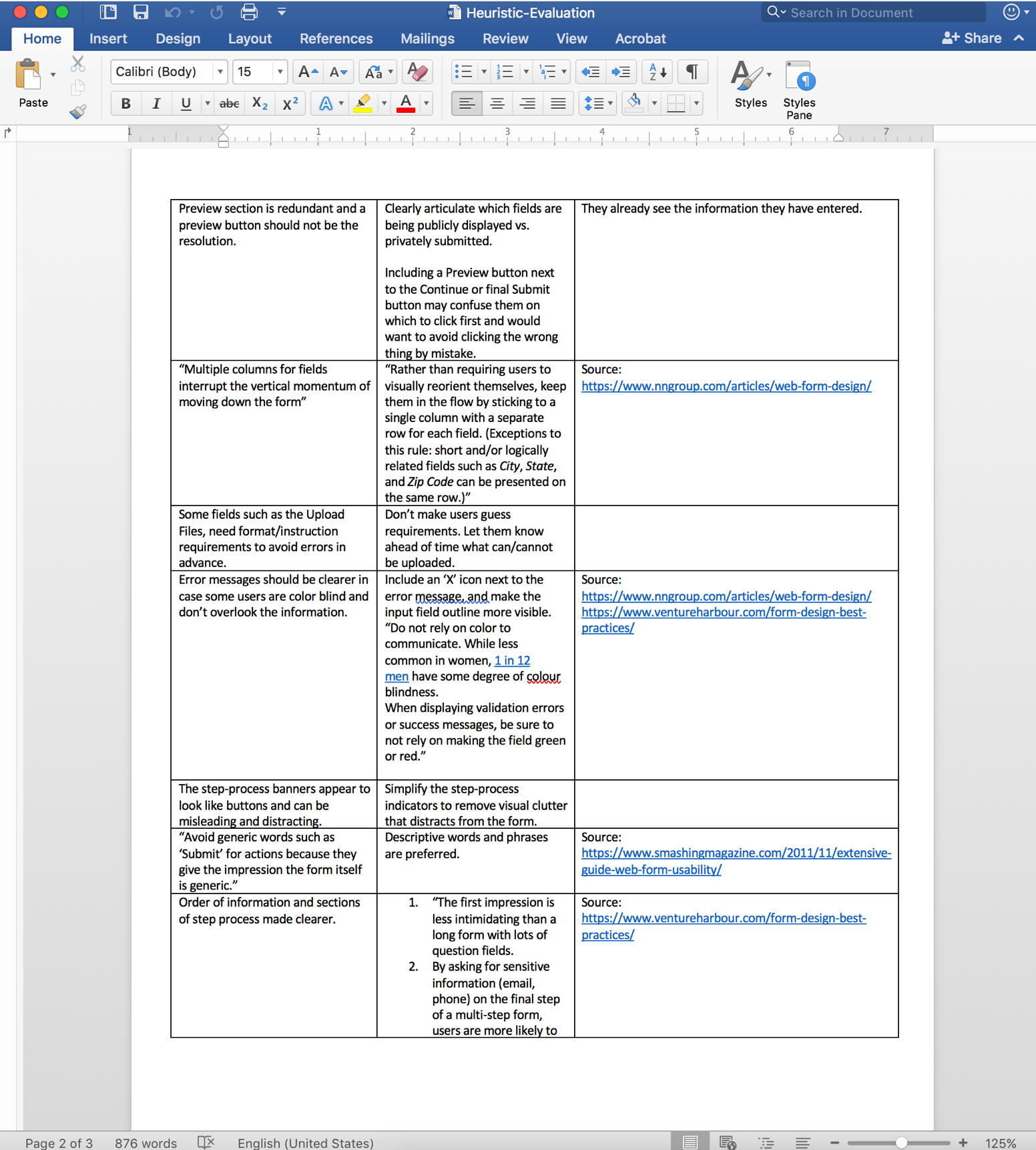Justify the paragraph text

pos(558,104)
